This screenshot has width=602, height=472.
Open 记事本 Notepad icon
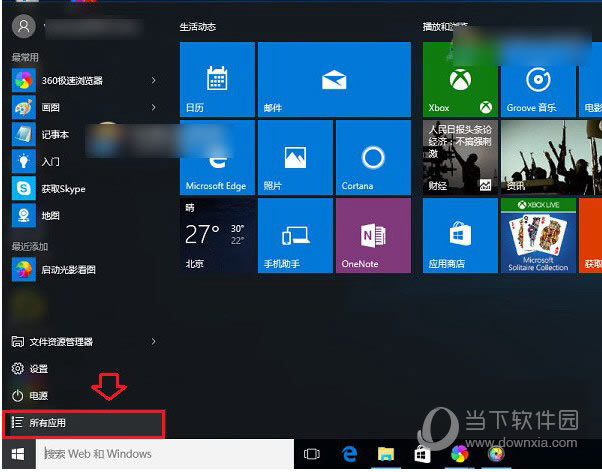(x=24, y=134)
